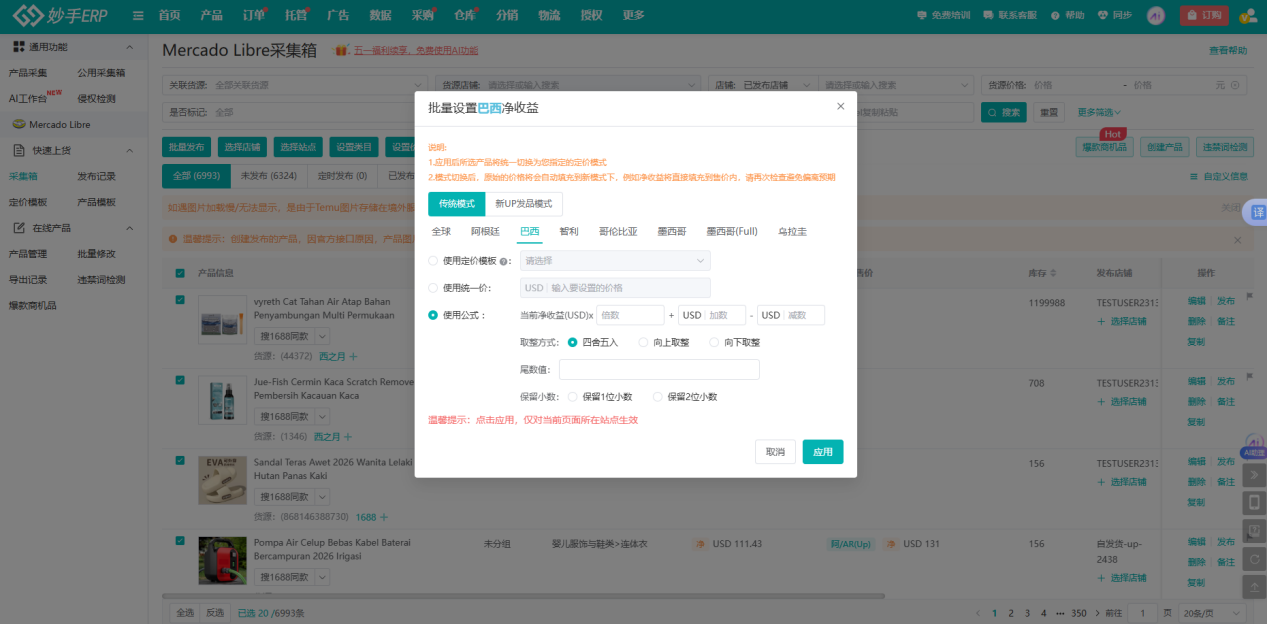Choose 向上取整 rounding method
The image size is (1267, 624).
(643, 342)
